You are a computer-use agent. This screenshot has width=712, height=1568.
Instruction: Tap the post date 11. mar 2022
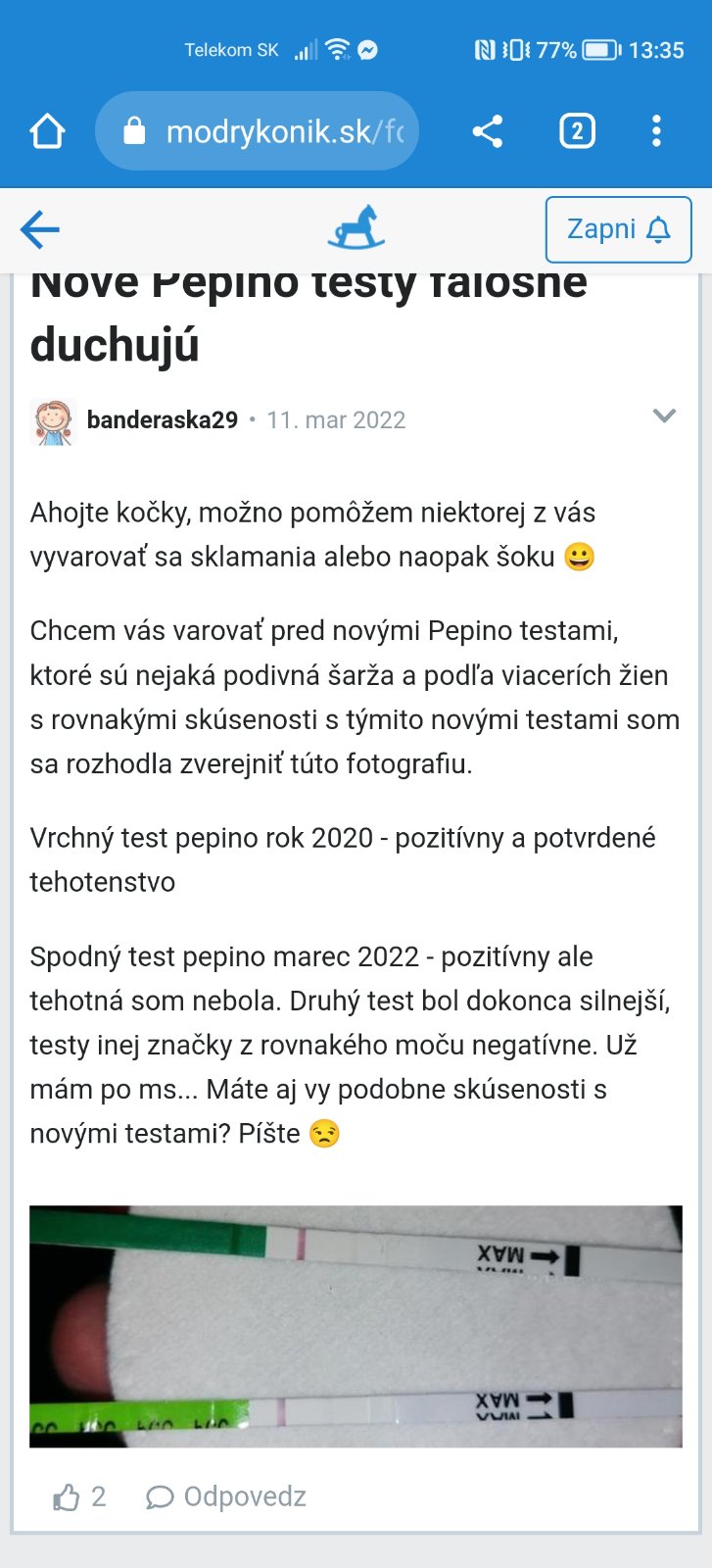tap(336, 420)
